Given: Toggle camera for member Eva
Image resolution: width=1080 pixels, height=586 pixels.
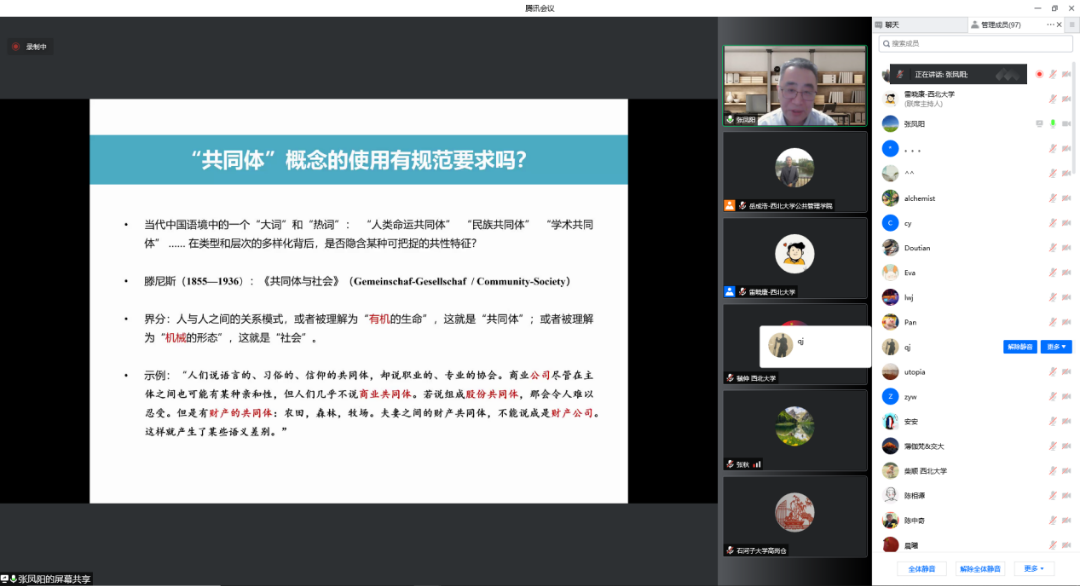Looking at the screenshot, I should pyautogui.click(x=1065, y=273).
